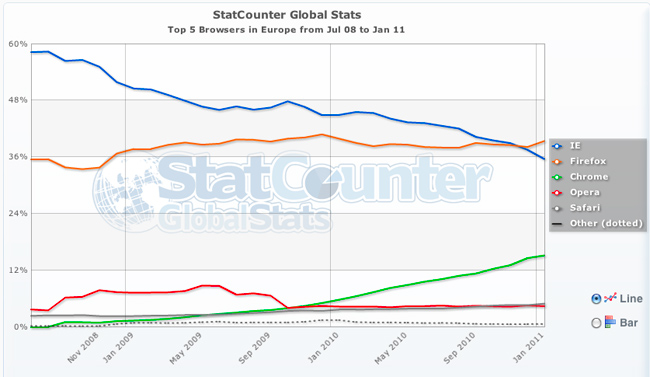This screenshot has width=650, height=377.
Task: Click the Jan 2010 x-axis label
Action: 323,348
